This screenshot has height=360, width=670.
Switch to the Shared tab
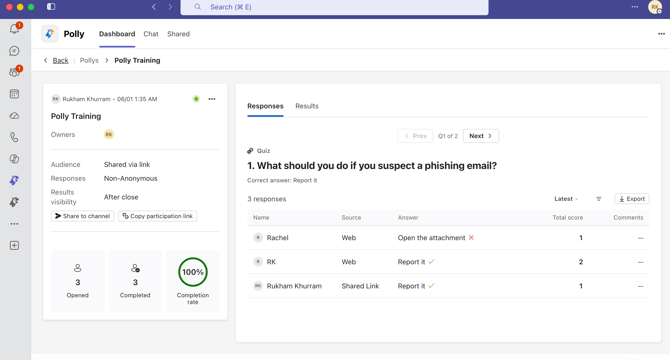(178, 34)
